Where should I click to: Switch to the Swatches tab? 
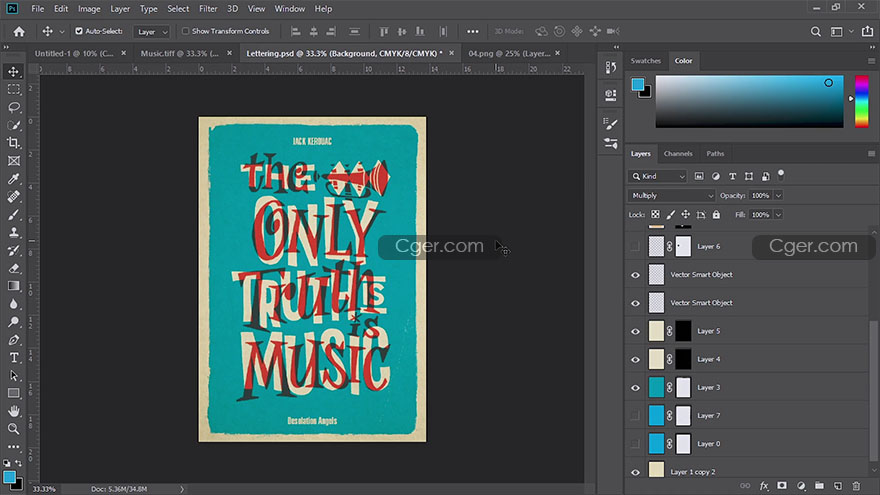pyautogui.click(x=645, y=61)
